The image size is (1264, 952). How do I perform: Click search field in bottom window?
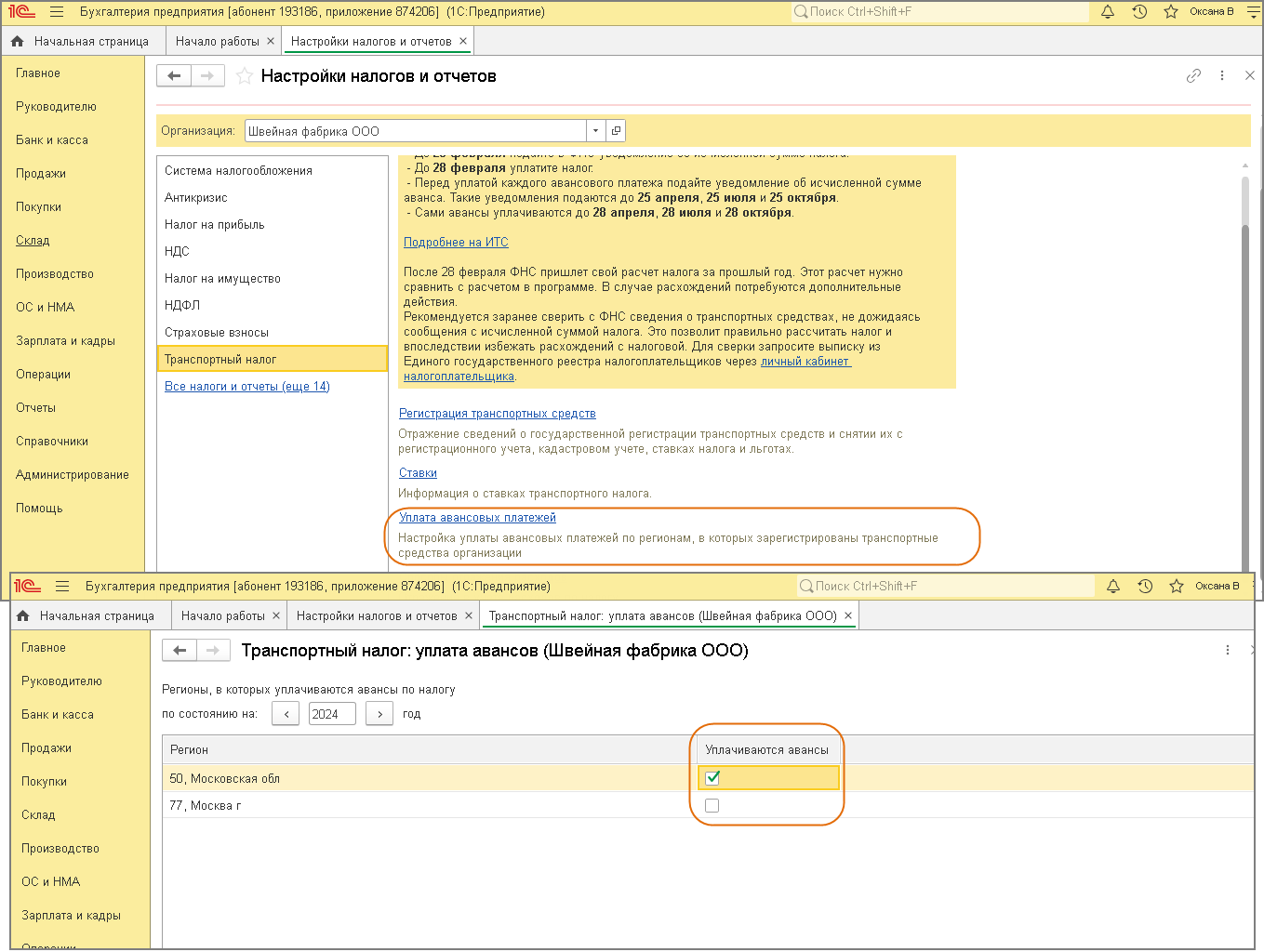tap(945, 587)
